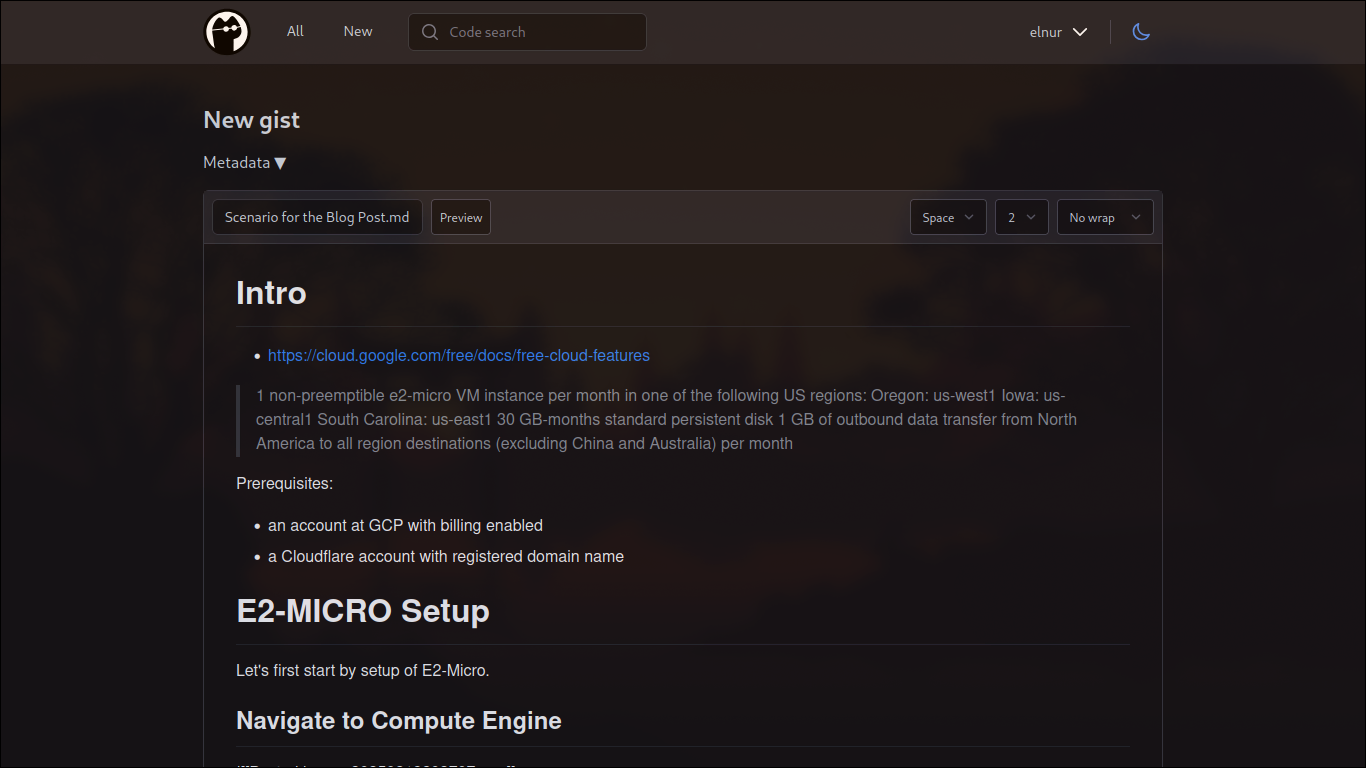Viewport: 1366px width, 768px height.
Task: Open the elnur user menu
Action: click(1058, 32)
